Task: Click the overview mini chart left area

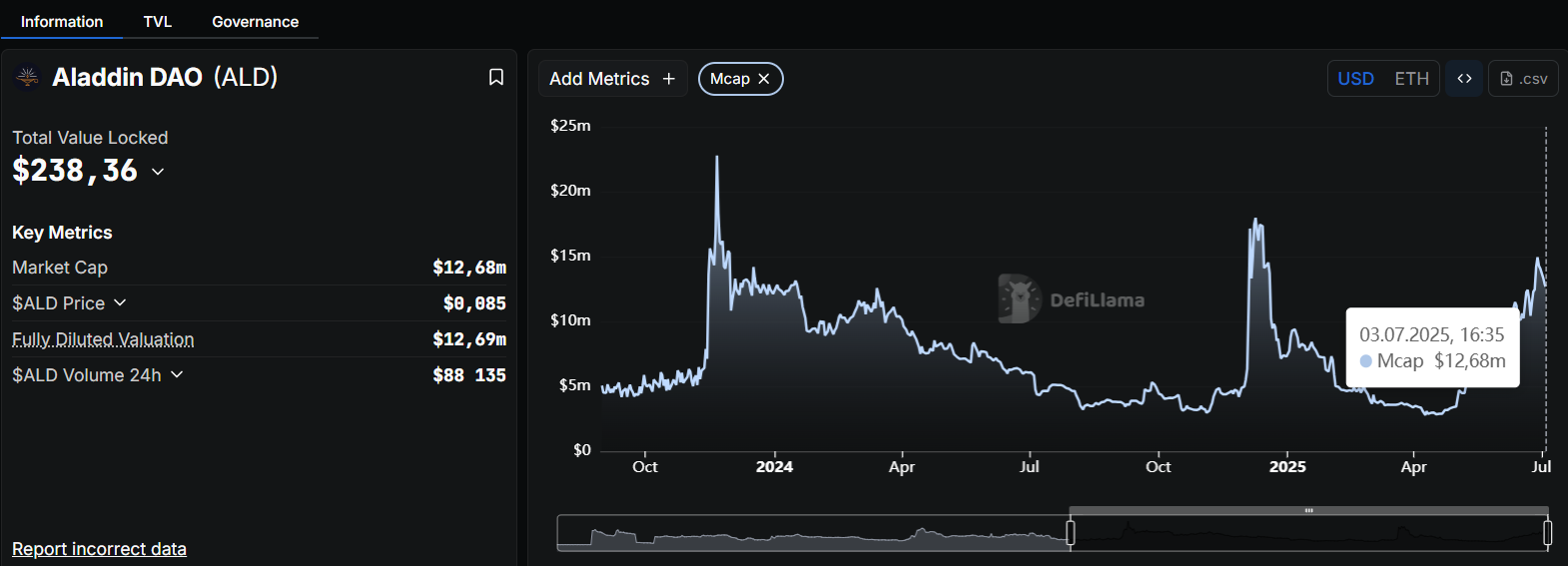Action: [813, 533]
